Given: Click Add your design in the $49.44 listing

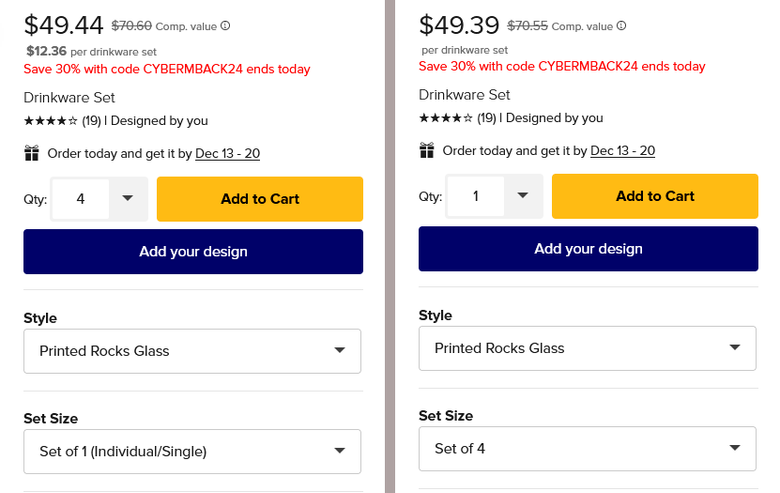Looking at the screenshot, I should click(193, 251).
